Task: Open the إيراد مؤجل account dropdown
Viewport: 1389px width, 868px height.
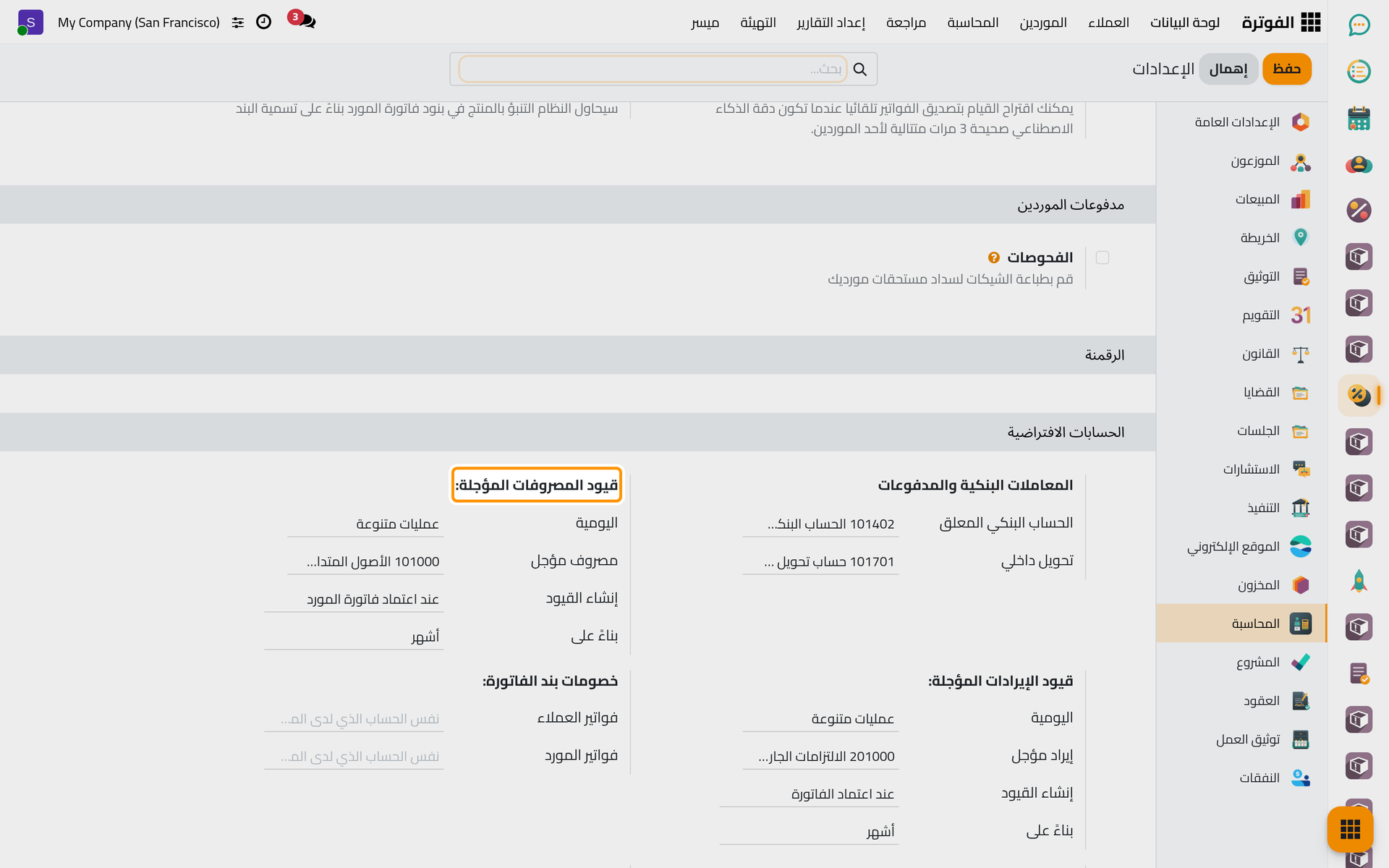Action: pos(820,756)
